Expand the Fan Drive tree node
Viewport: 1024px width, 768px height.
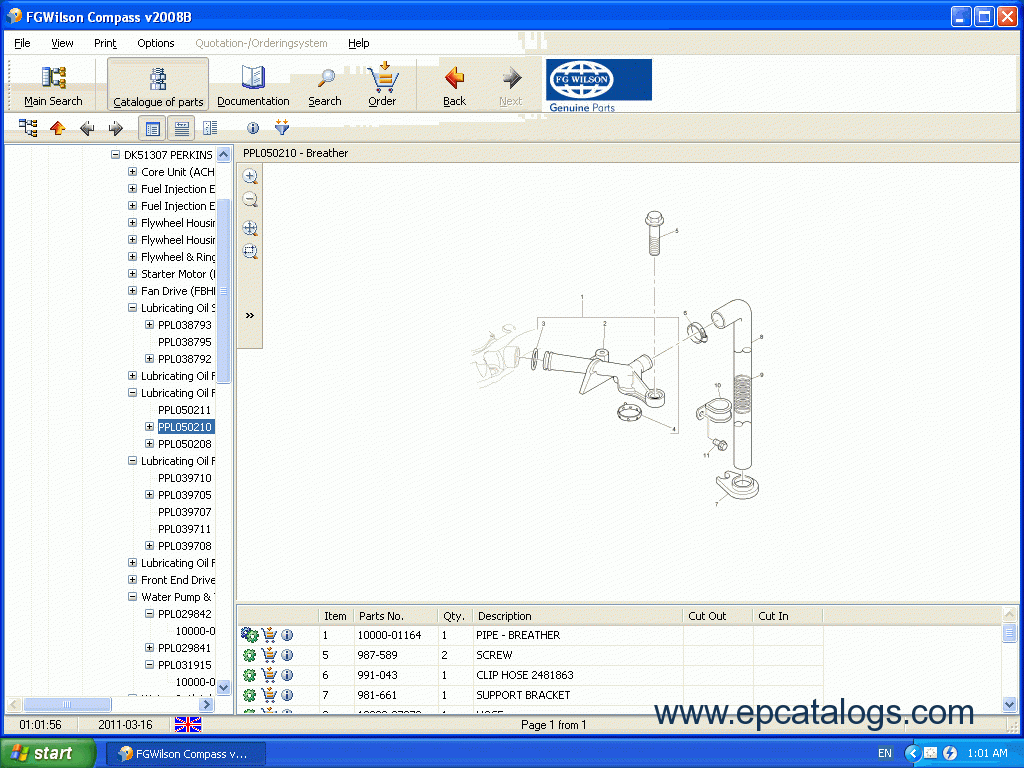coord(133,291)
